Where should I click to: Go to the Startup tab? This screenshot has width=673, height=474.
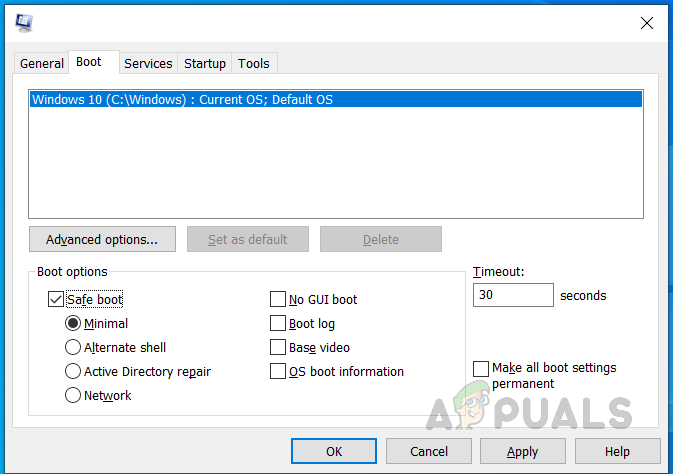point(205,64)
